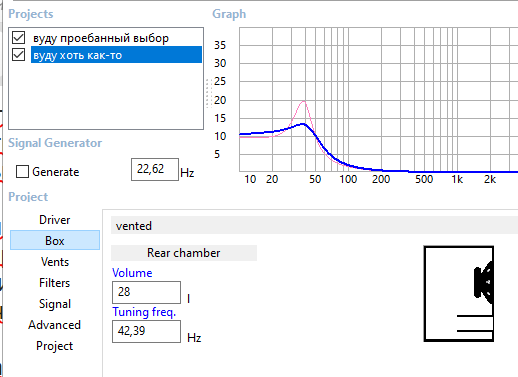The width and height of the screenshot is (518, 377).
Task: Switch to the Vents section
Action: [55, 262]
